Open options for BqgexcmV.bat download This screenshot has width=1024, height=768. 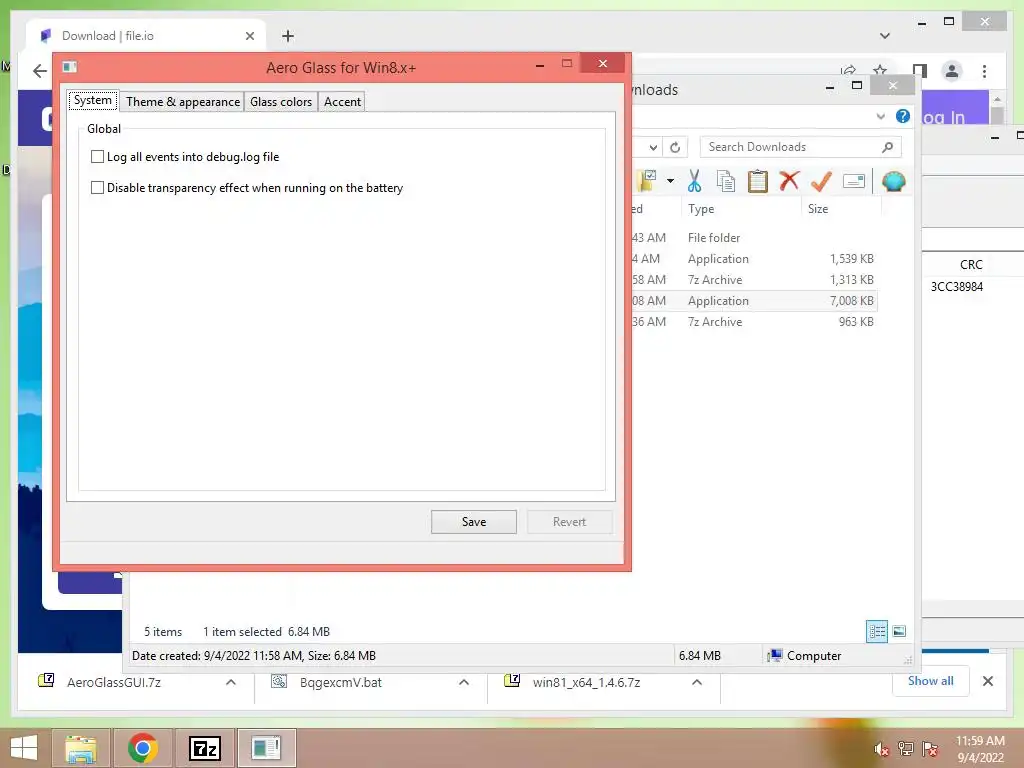pos(464,682)
